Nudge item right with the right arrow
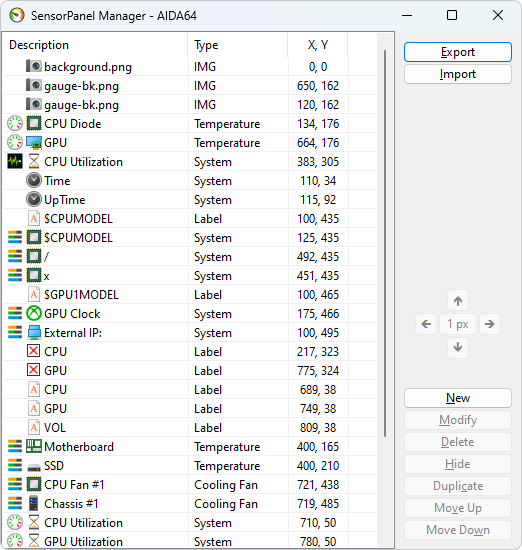Viewport: 522px width, 550px height. click(489, 324)
